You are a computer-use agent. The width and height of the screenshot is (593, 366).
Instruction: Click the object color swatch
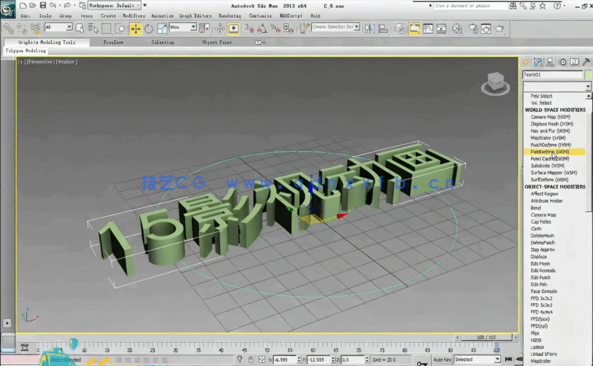tap(588, 75)
